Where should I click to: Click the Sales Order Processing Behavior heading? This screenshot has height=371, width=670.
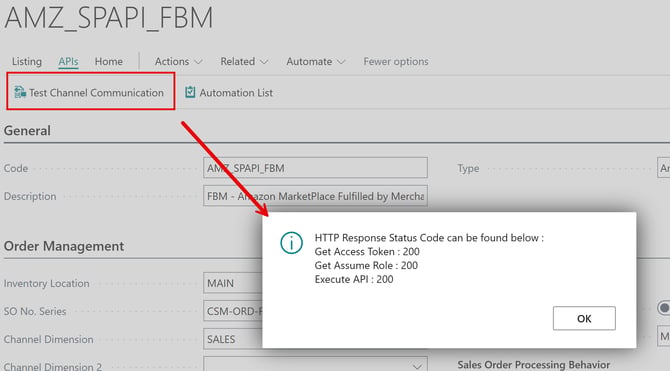(x=534, y=365)
